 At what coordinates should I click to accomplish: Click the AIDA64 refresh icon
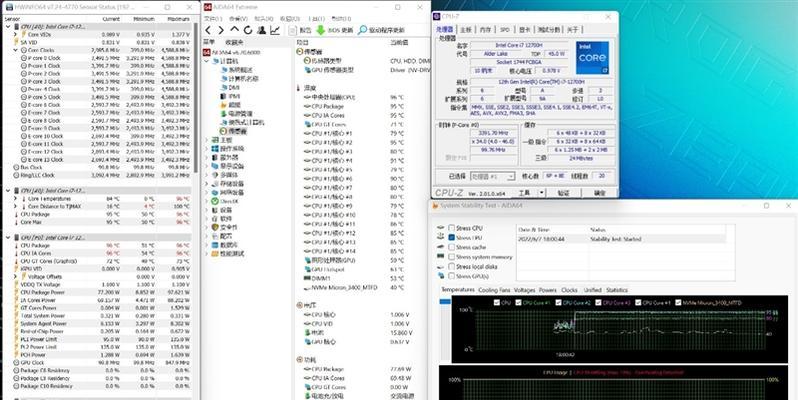[x=248, y=31]
